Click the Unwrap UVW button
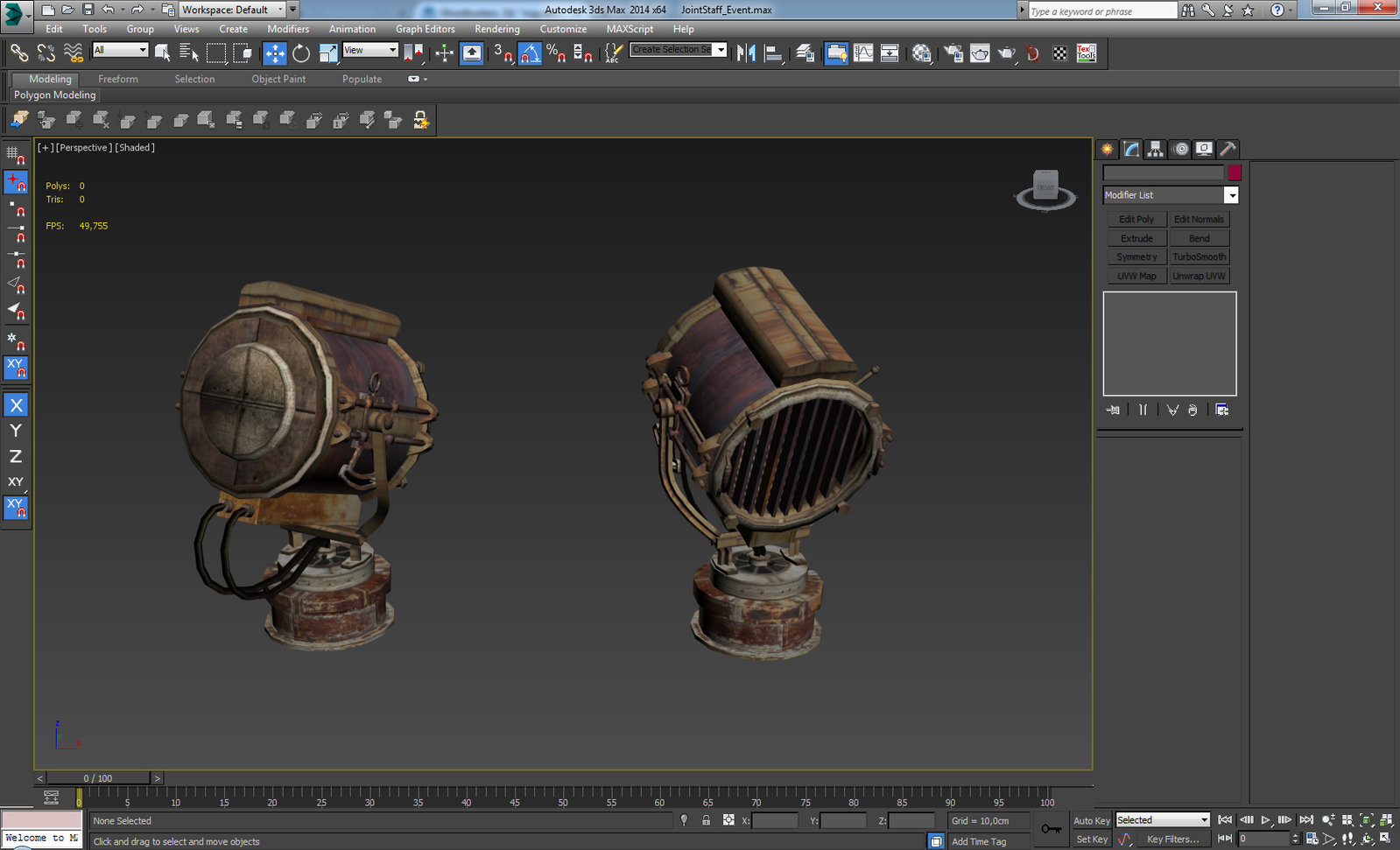 1199,276
